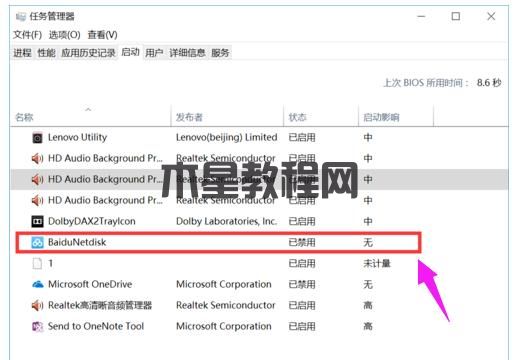Select the Microsoft OneDrive cloud icon
Viewport: 516px width, 360px height.
[x=38, y=284]
